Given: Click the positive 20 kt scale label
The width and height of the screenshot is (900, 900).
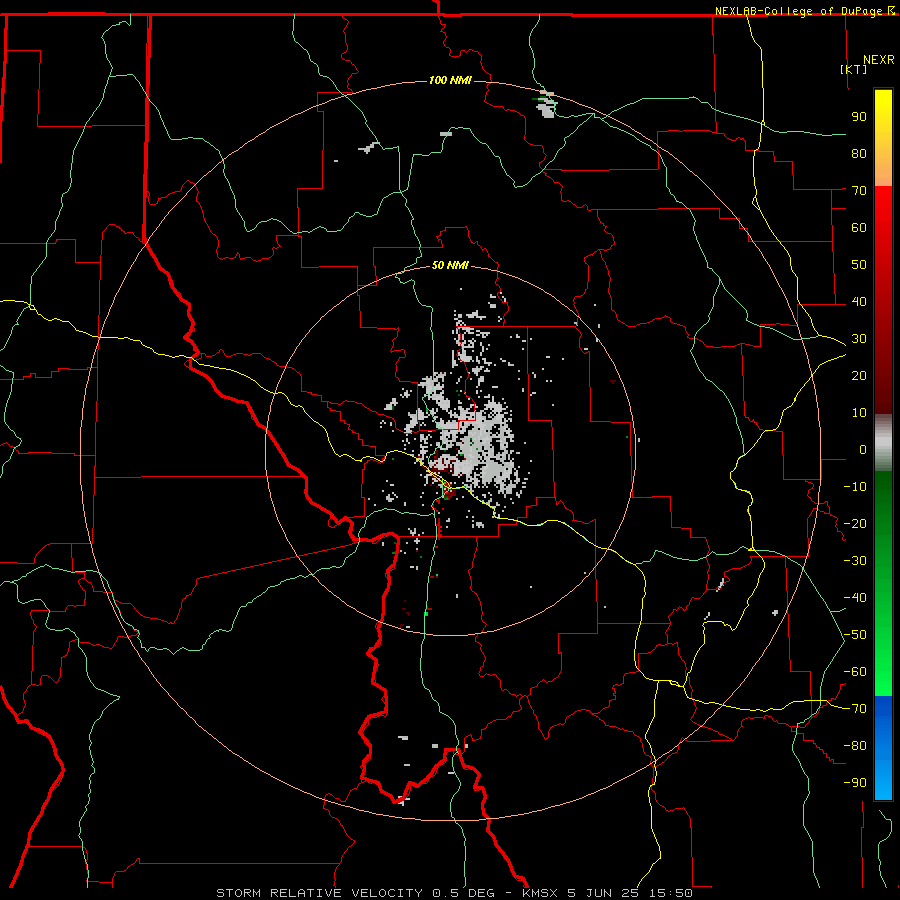Looking at the screenshot, I should coord(859,376).
